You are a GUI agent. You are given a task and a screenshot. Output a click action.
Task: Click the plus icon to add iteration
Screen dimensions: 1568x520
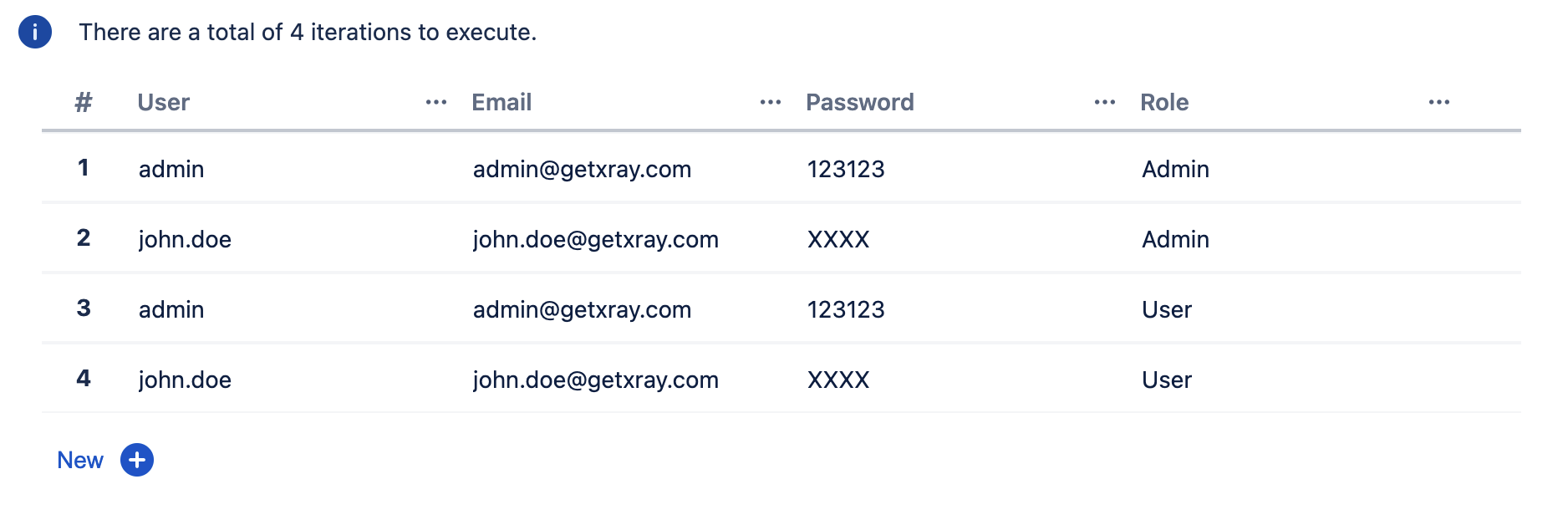click(x=137, y=460)
